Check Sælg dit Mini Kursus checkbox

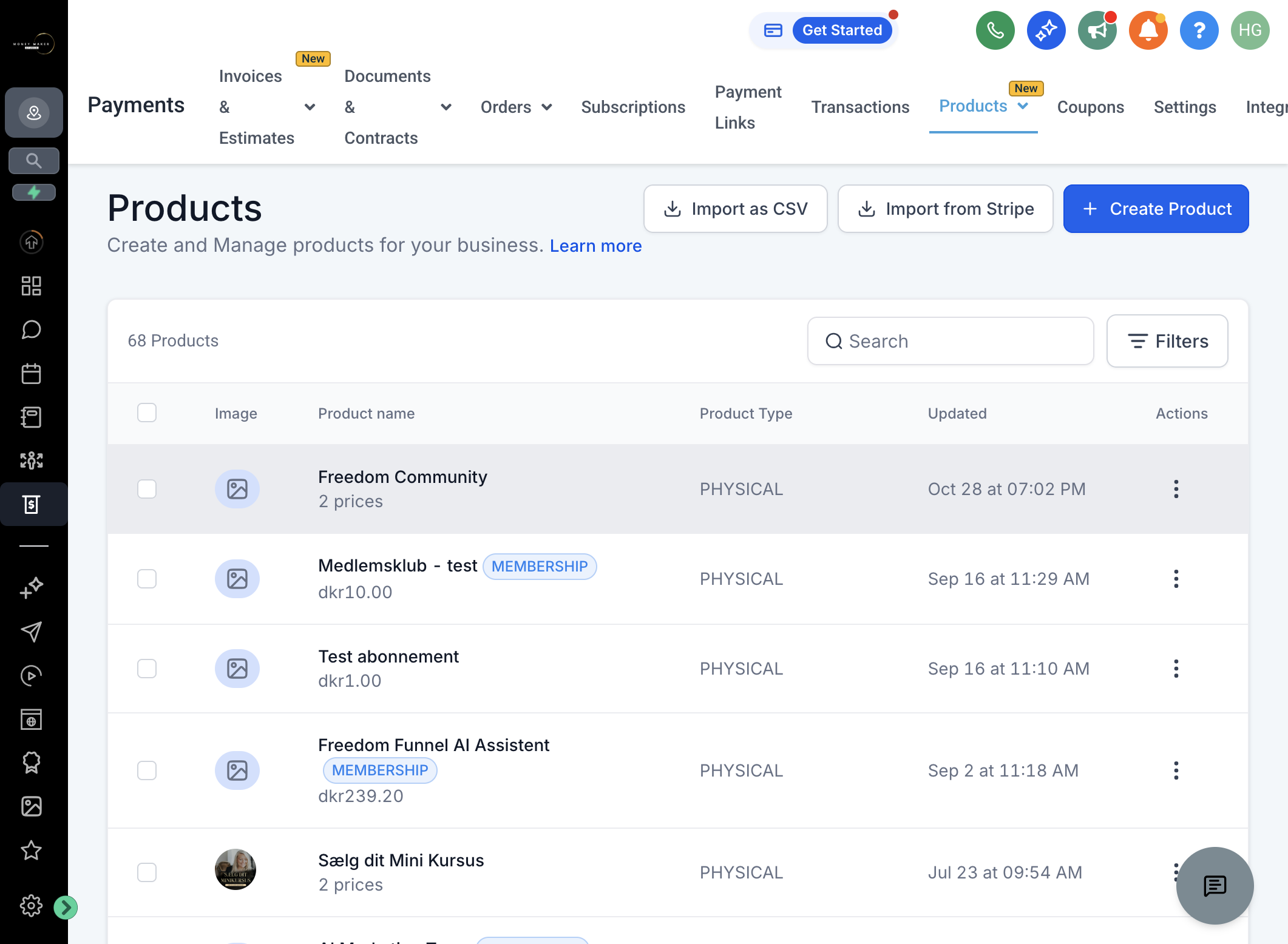(x=147, y=872)
